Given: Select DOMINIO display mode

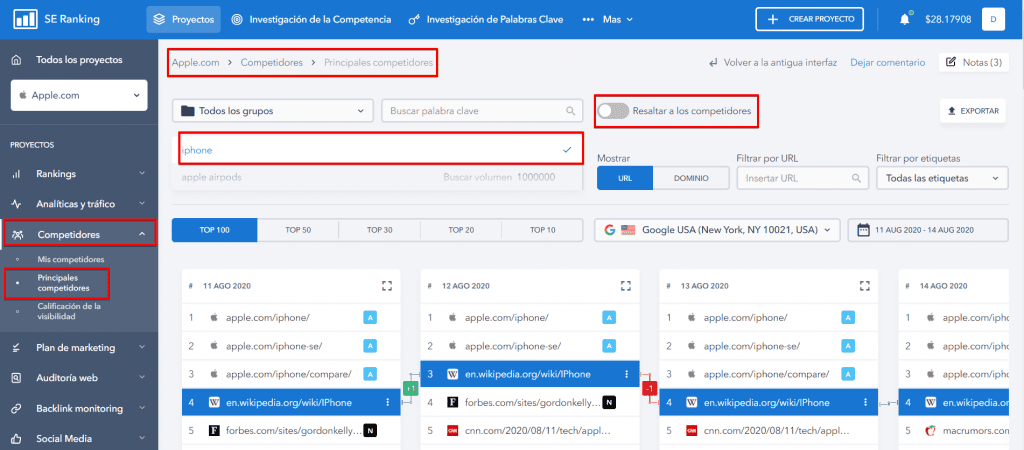Looking at the screenshot, I should click(692, 178).
